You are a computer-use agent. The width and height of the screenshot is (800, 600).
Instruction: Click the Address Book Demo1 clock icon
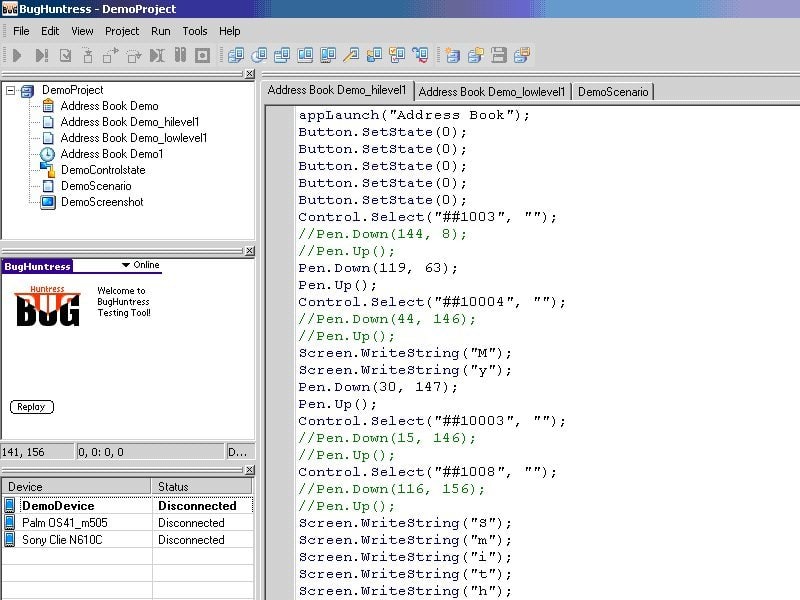[47, 154]
